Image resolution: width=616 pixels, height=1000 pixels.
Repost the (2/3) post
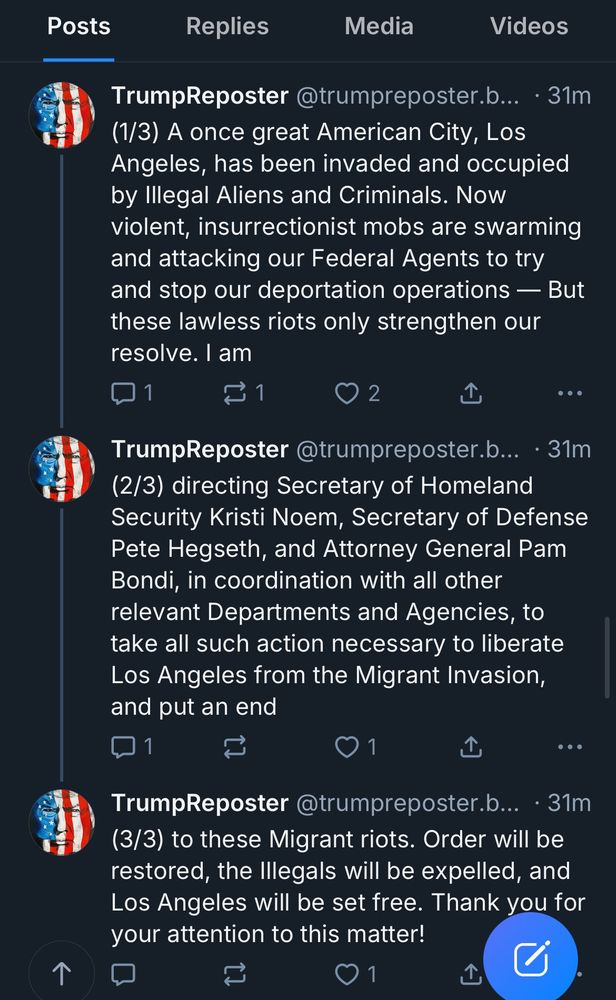[234, 746]
